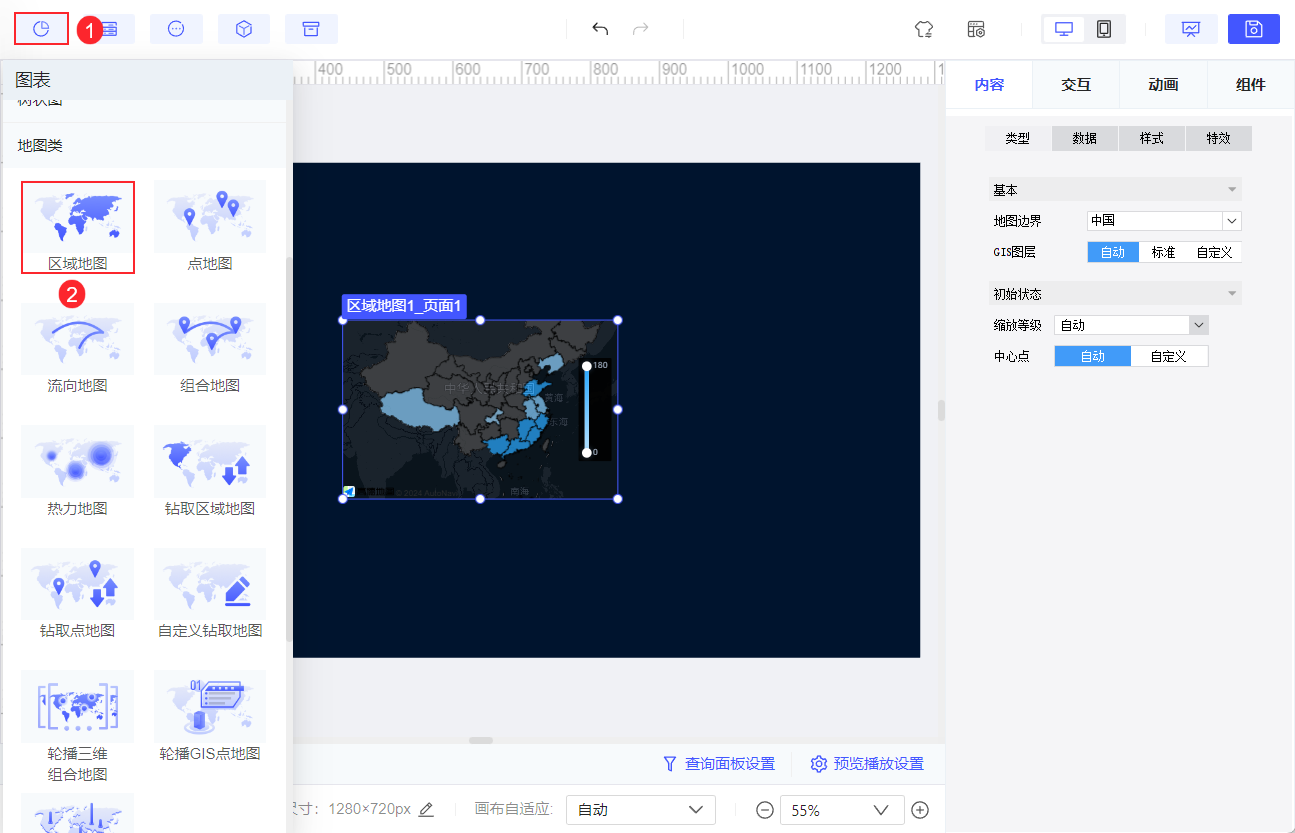1295x833 pixels.
Task: Click the map legend slider handle at 180
Action: (587, 366)
